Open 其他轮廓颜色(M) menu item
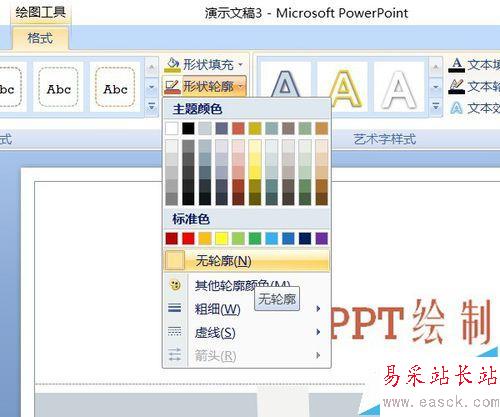This screenshot has height=417, width=500. click(247, 285)
